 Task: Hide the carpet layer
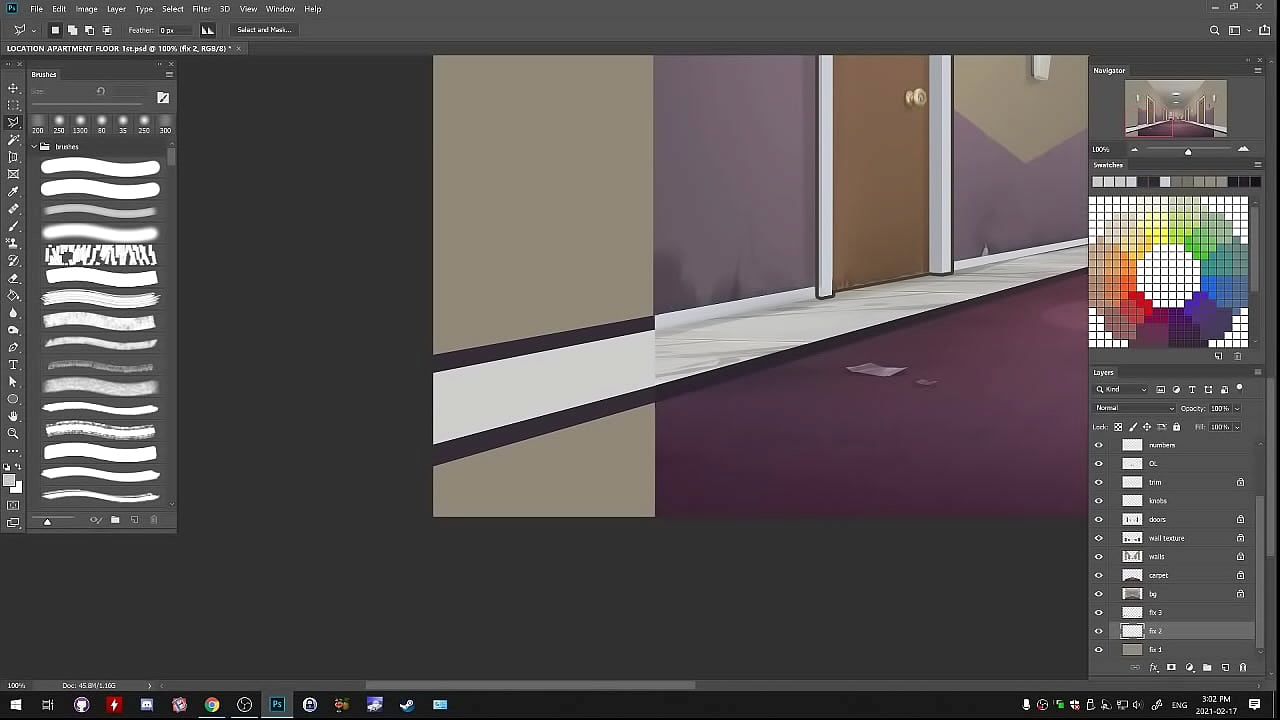1098,575
